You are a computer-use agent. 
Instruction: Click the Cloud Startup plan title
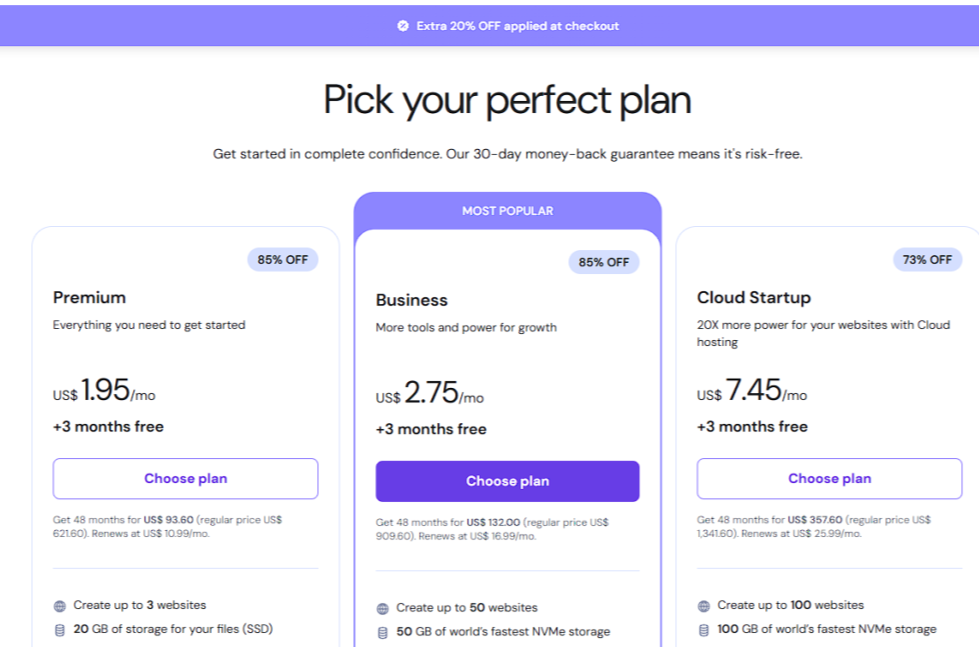pos(754,297)
